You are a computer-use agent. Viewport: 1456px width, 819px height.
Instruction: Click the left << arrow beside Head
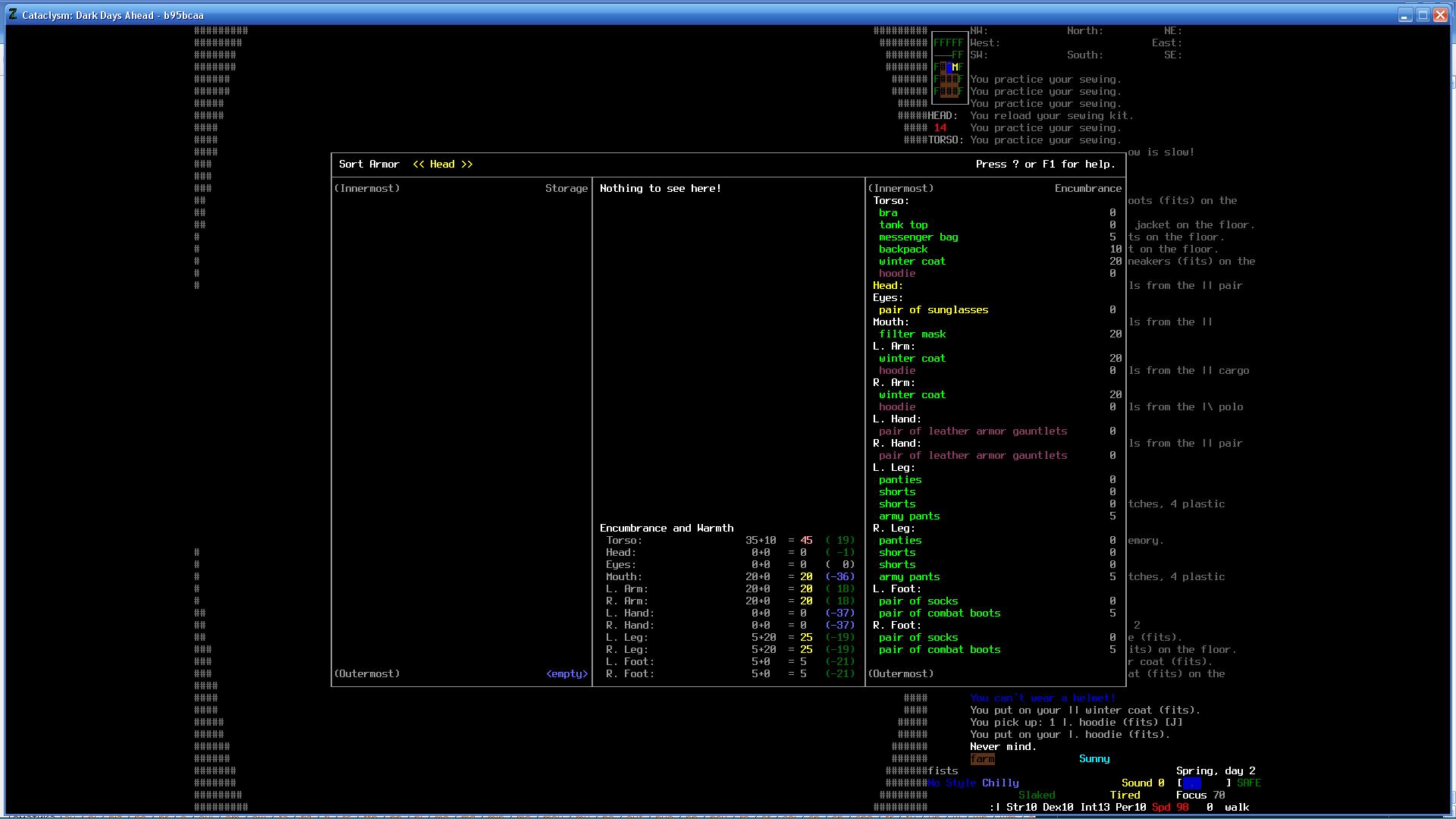[419, 165]
